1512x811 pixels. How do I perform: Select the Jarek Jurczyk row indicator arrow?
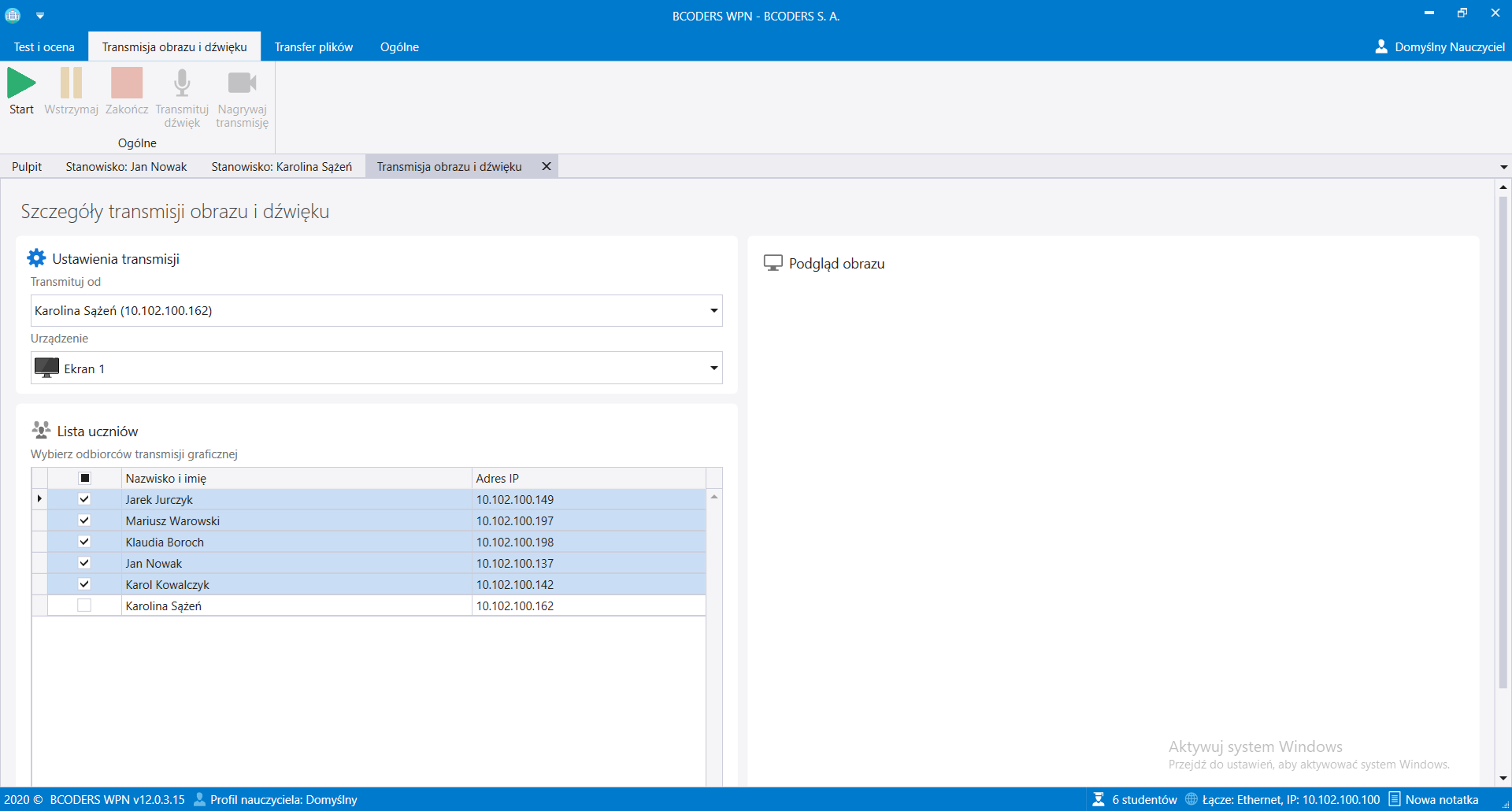pyautogui.click(x=39, y=499)
